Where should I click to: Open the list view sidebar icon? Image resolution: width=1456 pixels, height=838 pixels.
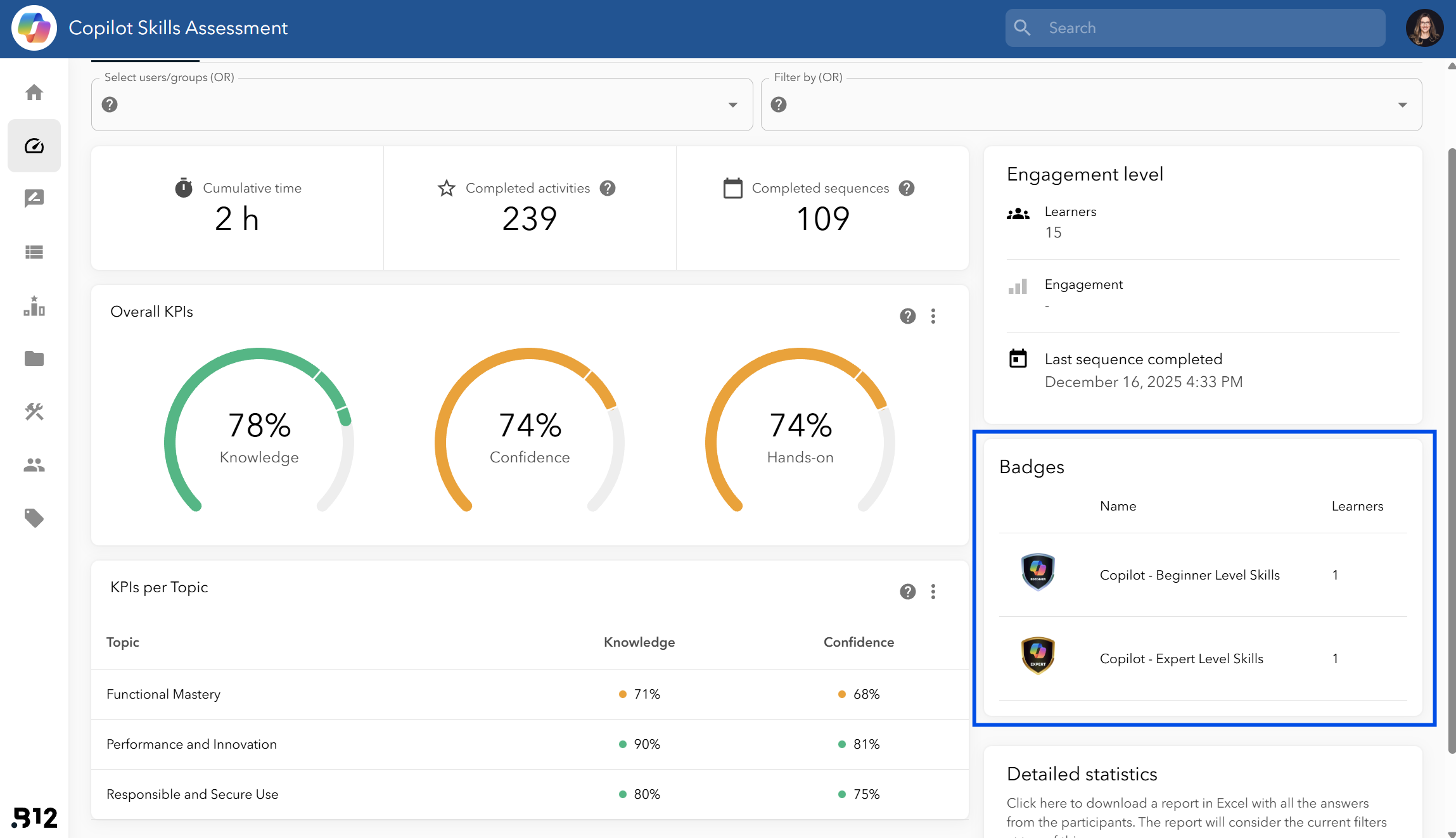coord(34,252)
